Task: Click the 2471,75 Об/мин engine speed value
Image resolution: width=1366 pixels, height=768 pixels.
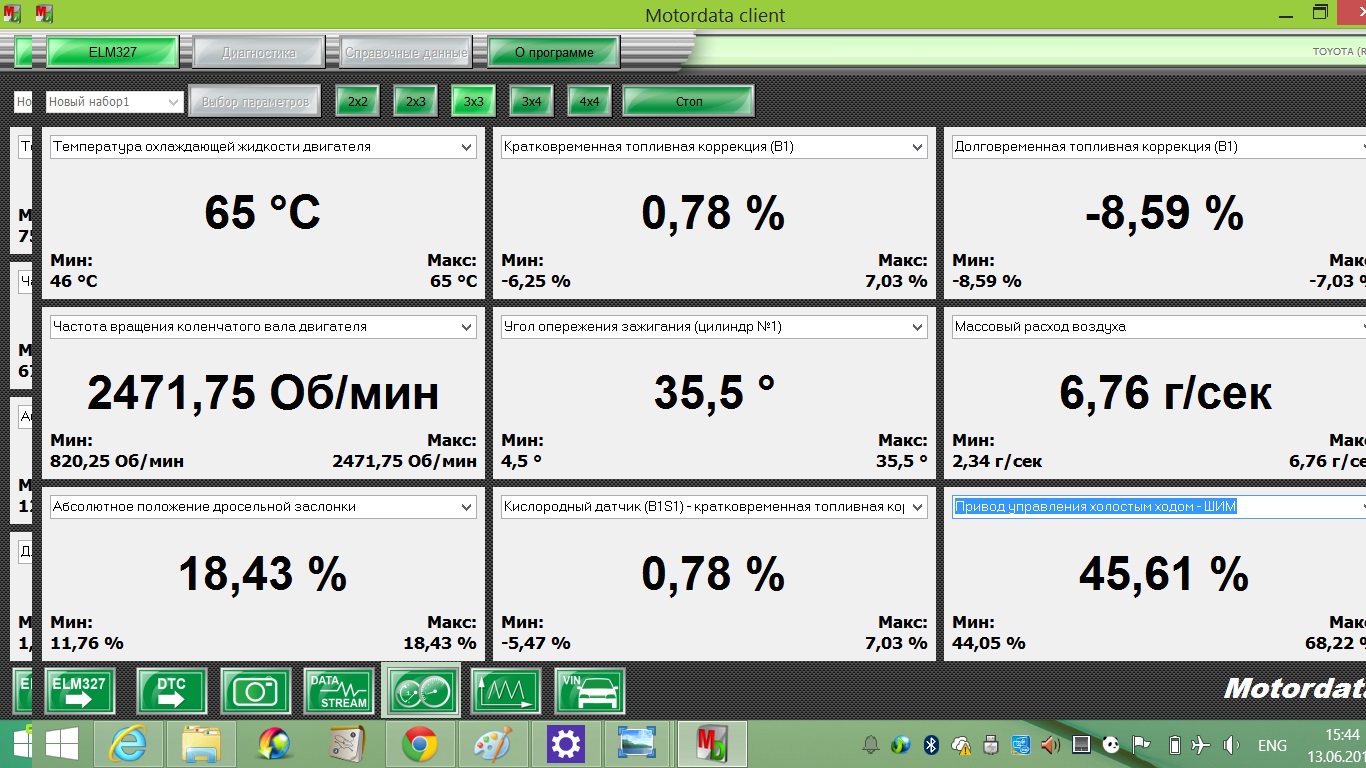Action: point(263,393)
